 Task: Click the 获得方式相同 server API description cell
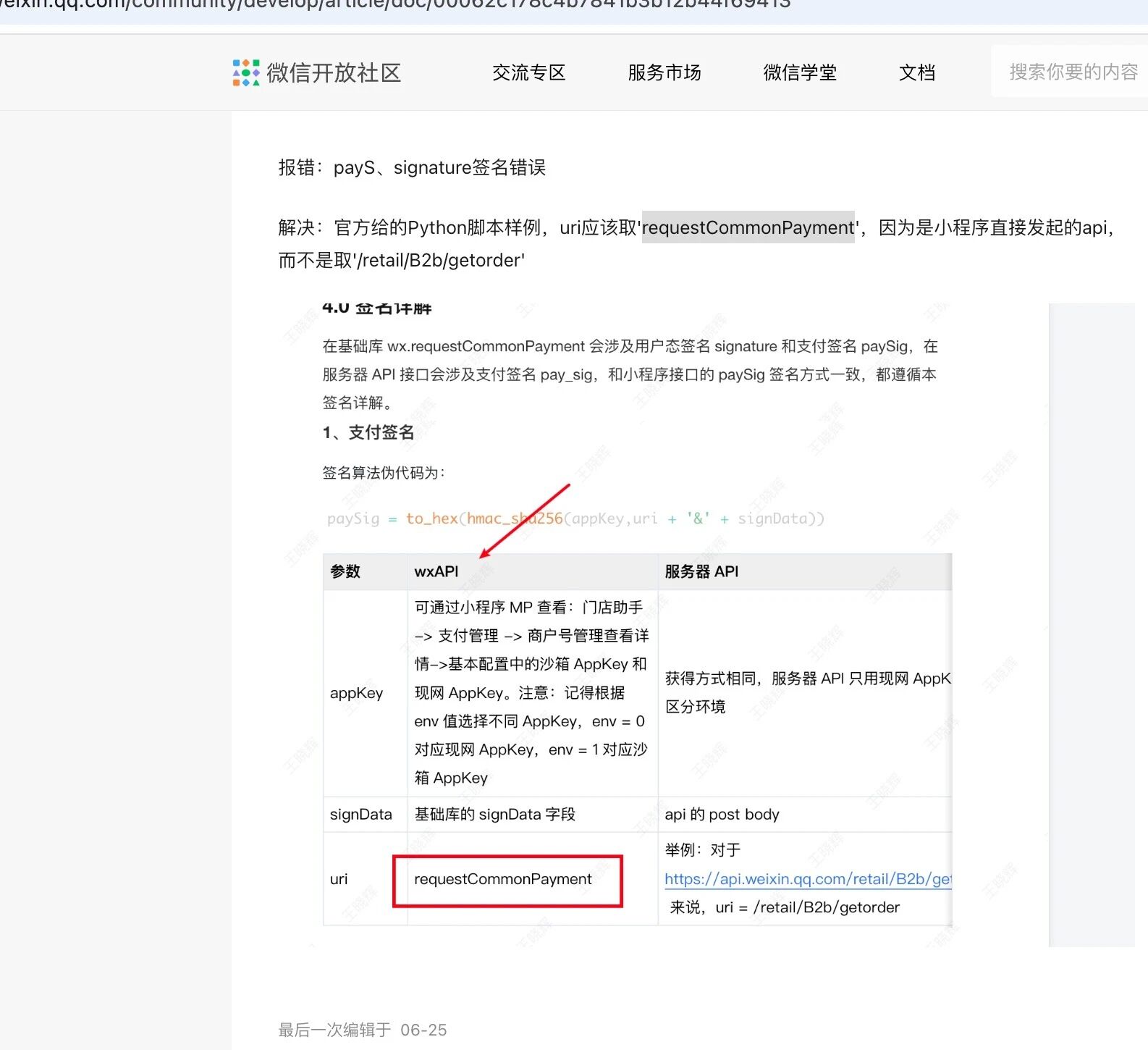(x=805, y=693)
